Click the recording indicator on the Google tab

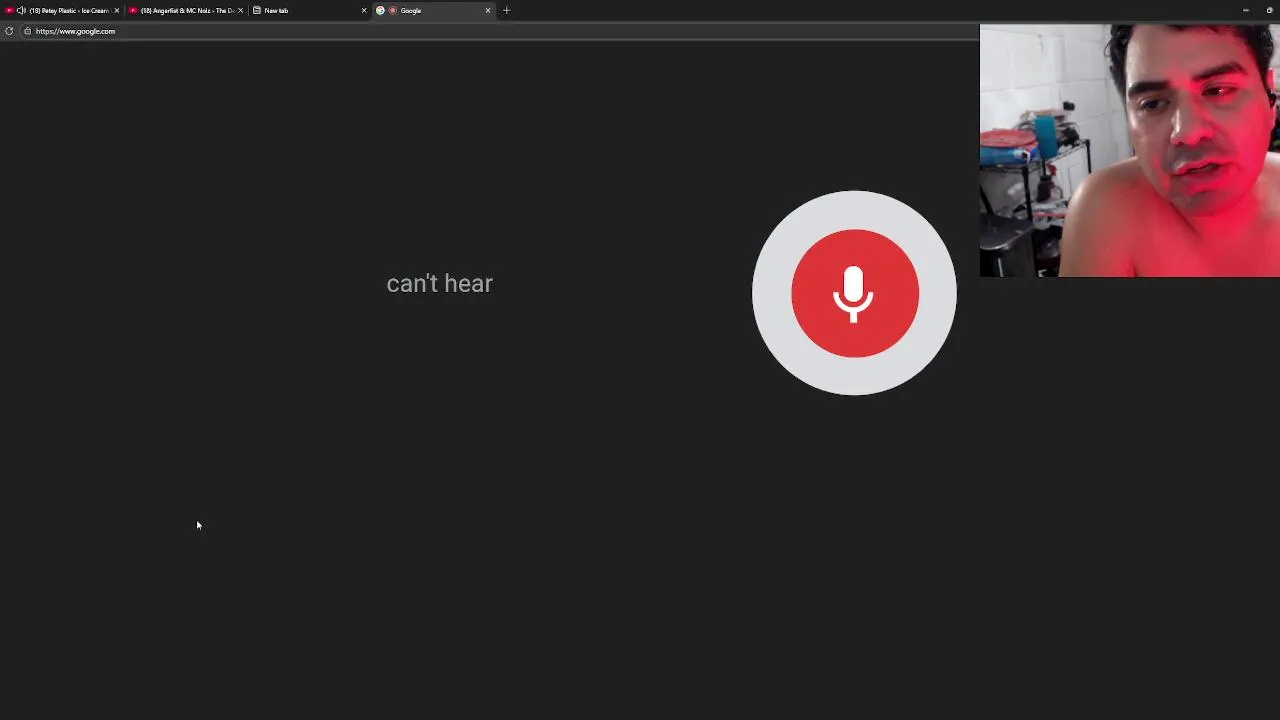[392, 10]
